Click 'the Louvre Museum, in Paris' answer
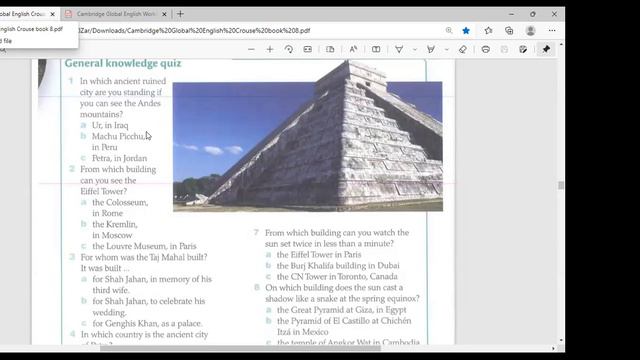The height and width of the screenshot is (360, 640). pyautogui.click(x=144, y=246)
